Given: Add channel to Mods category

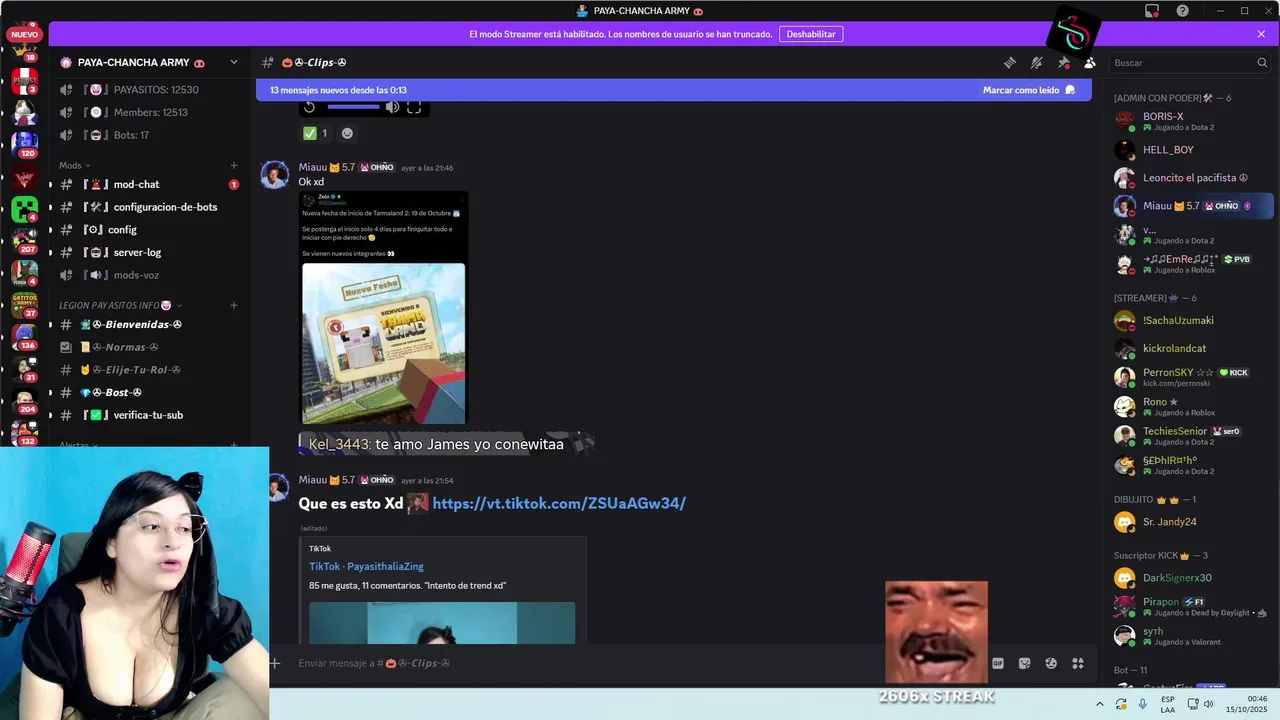Looking at the screenshot, I should click(234, 165).
